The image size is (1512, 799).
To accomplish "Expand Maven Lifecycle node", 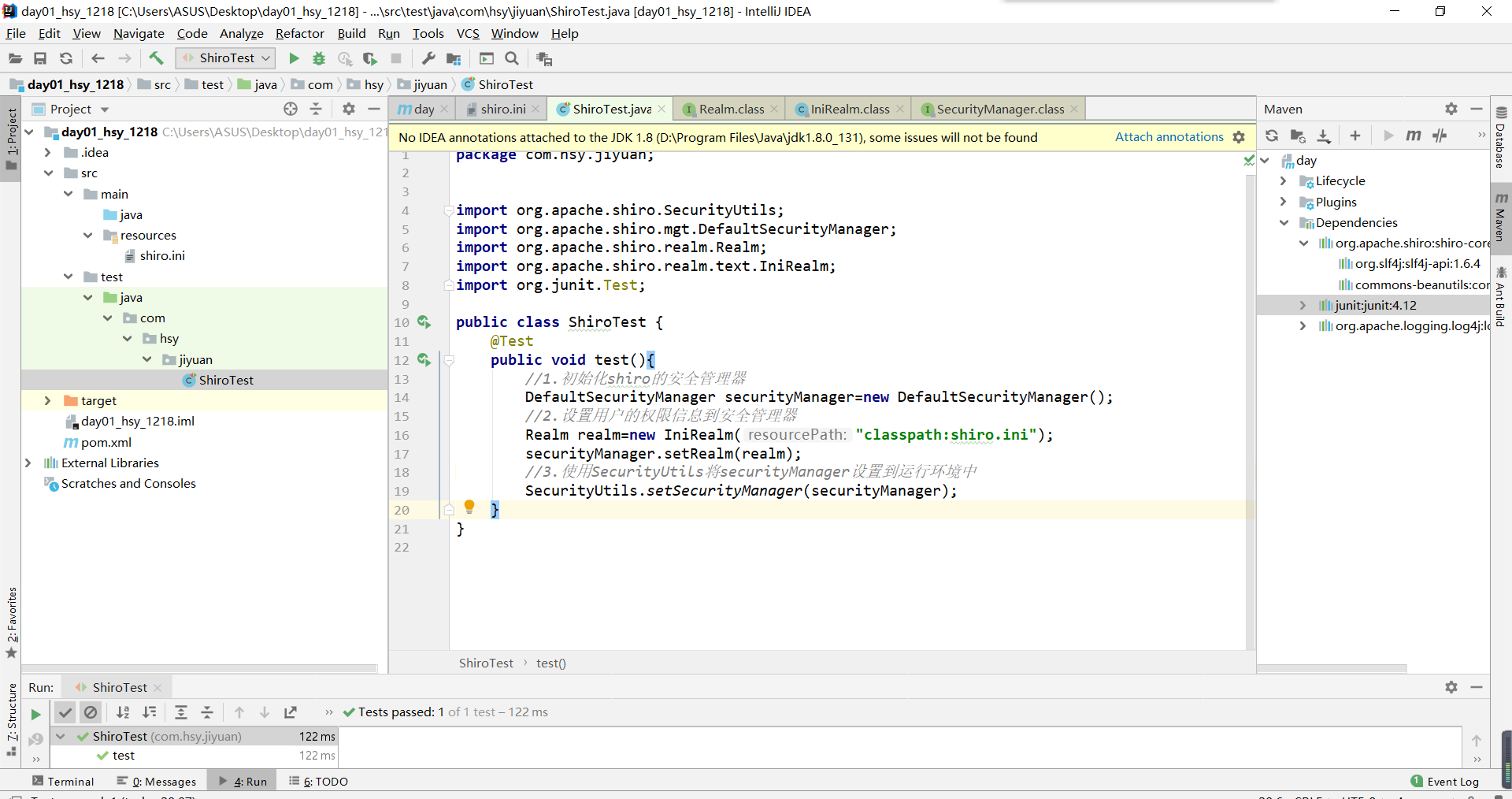I will [1284, 181].
